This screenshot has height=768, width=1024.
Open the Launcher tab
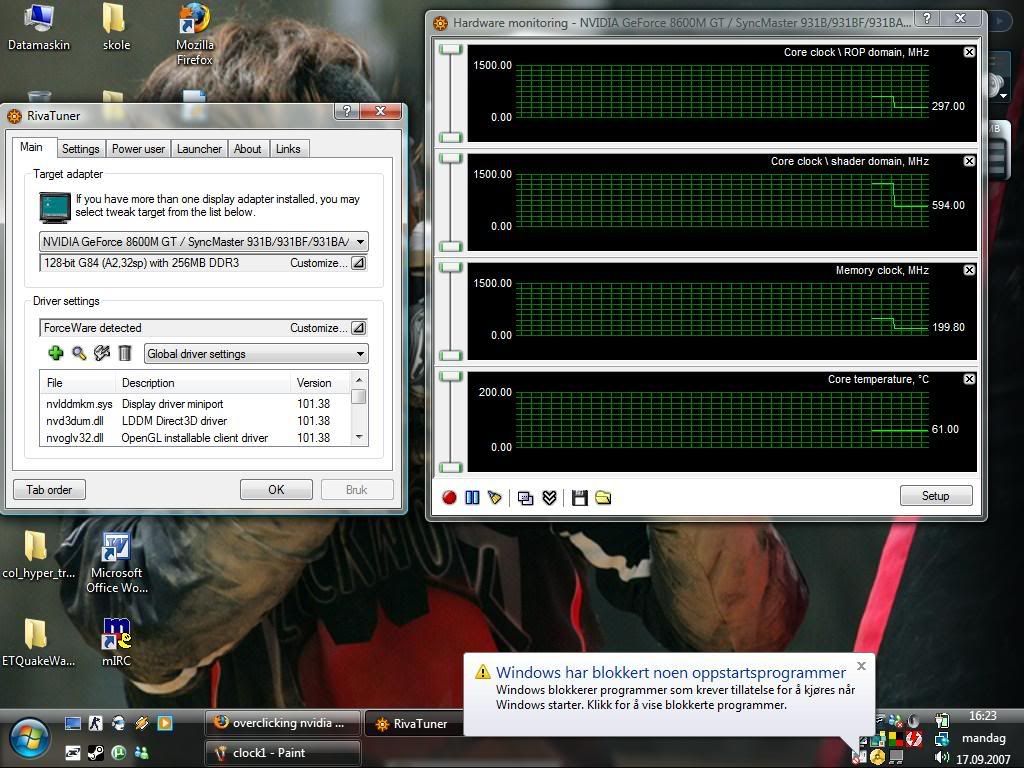click(199, 149)
